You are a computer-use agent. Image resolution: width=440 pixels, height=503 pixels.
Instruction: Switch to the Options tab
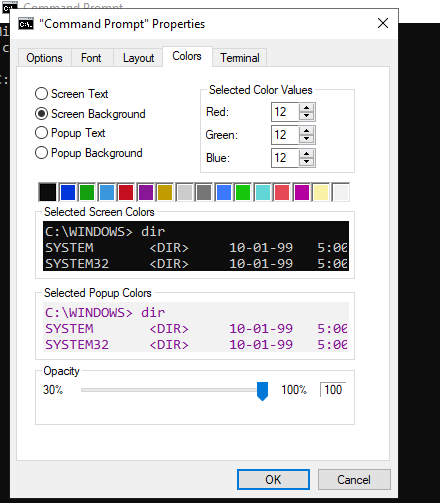point(44,58)
